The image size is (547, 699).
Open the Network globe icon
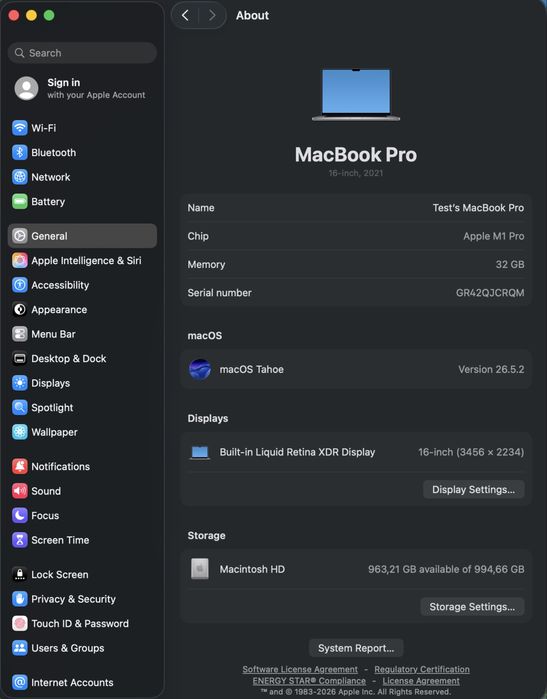pyautogui.click(x=20, y=177)
